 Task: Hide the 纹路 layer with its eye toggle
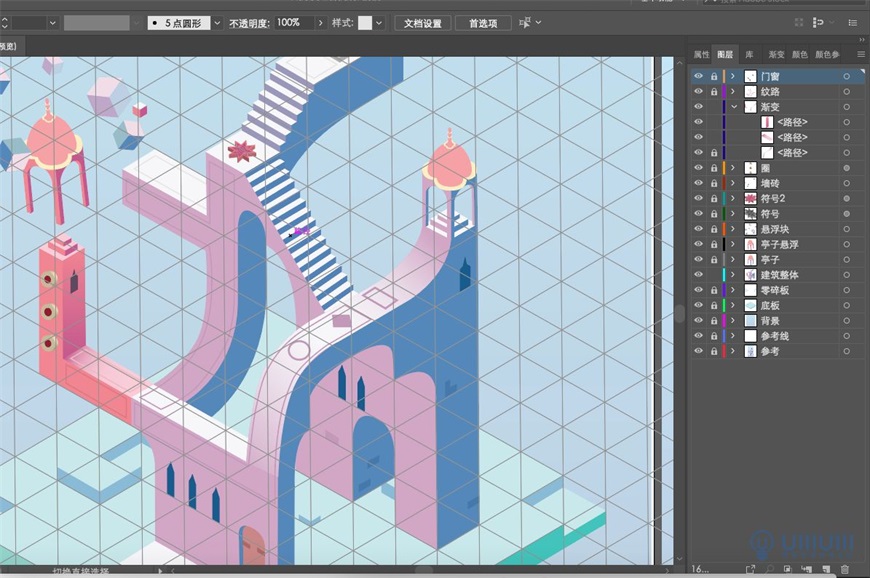[x=699, y=91]
